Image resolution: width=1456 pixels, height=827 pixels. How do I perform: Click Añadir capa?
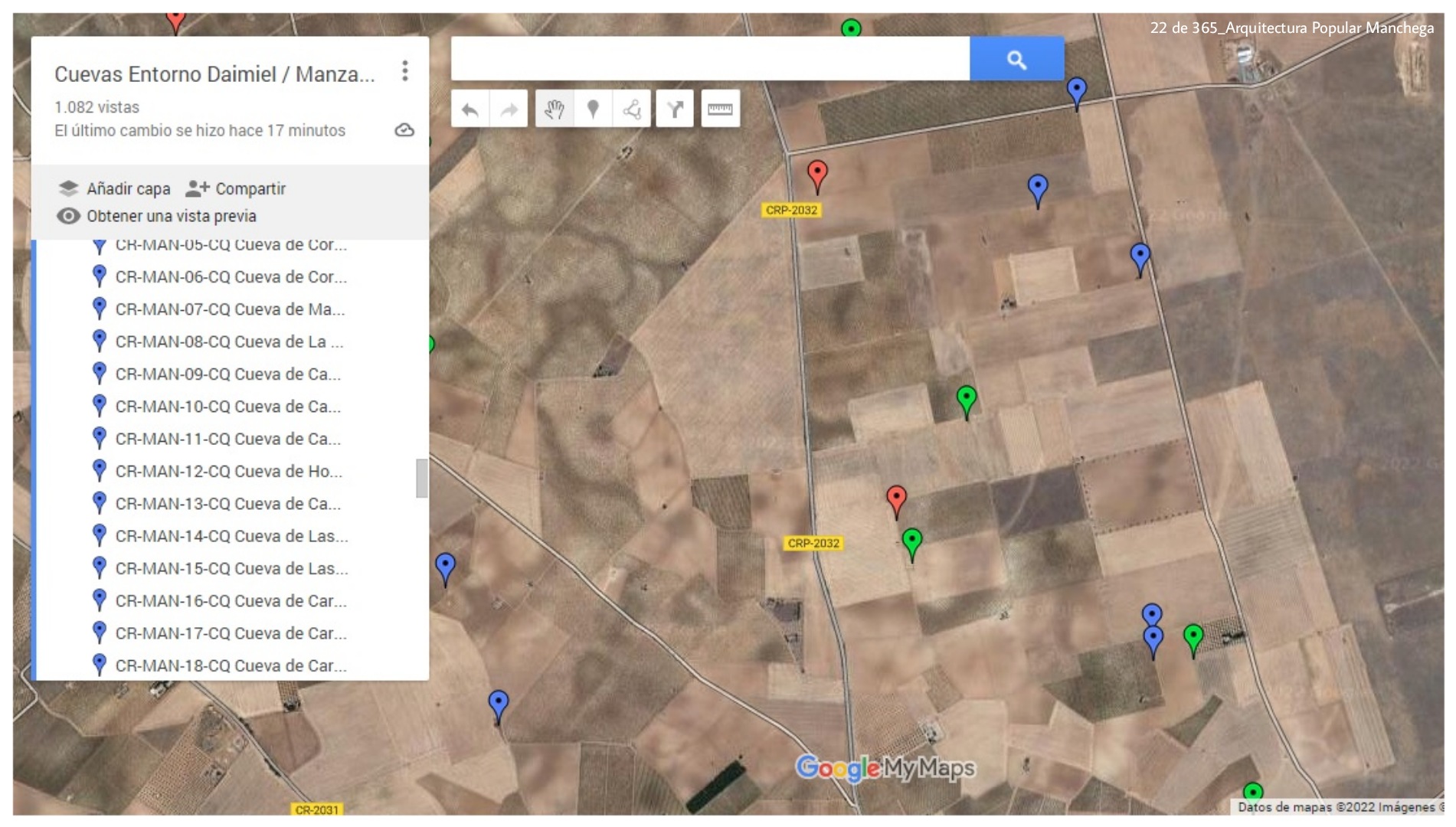(114, 188)
